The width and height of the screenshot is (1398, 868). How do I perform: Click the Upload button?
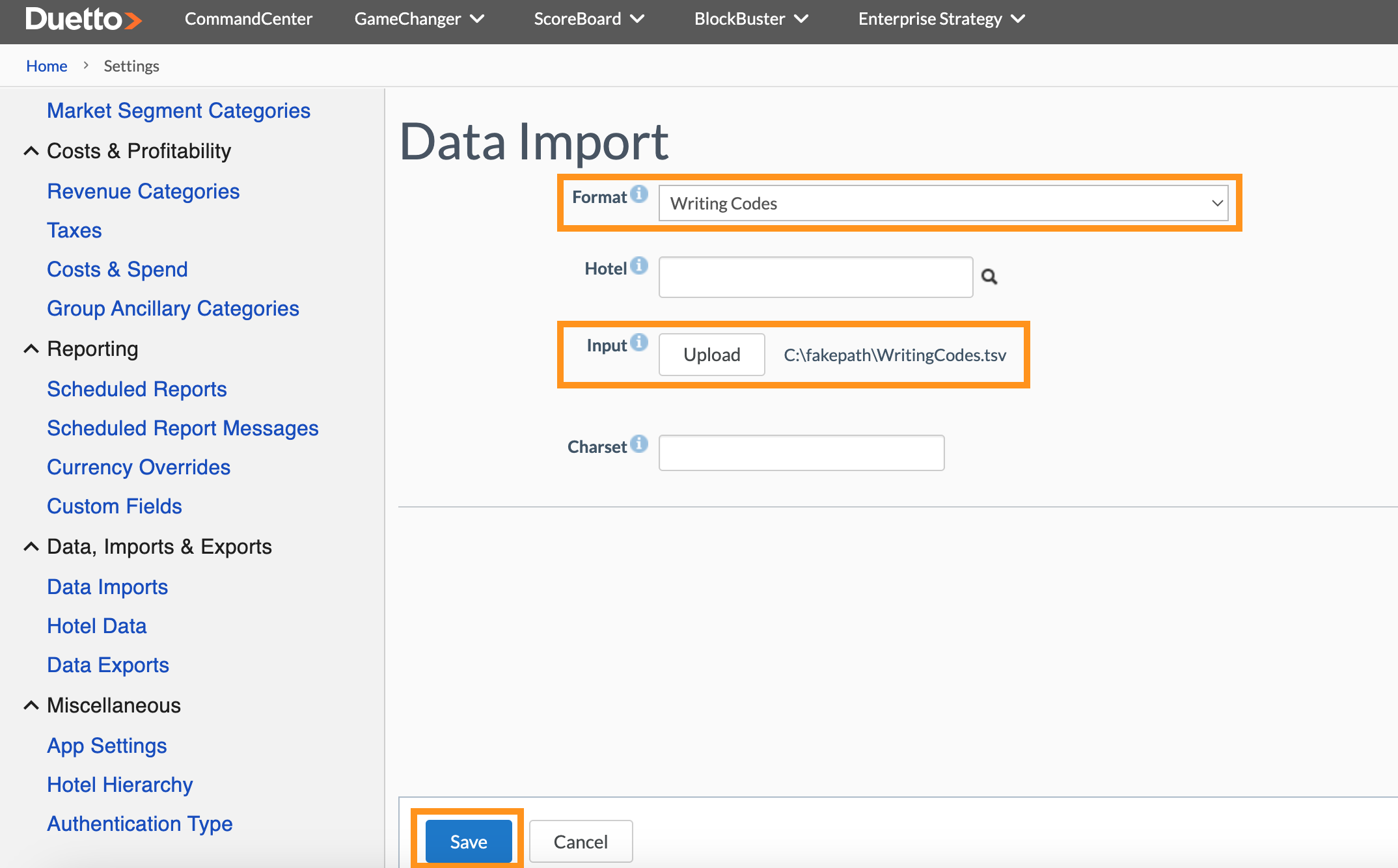coord(711,355)
